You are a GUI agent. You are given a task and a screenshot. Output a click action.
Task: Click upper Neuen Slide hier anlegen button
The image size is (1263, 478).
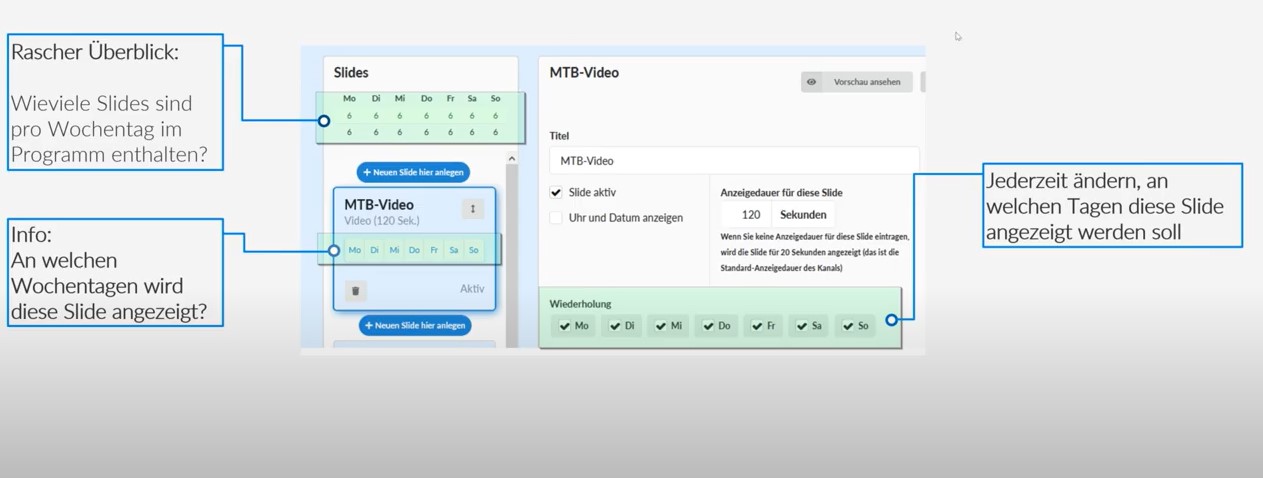pyautogui.click(x=413, y=172)
